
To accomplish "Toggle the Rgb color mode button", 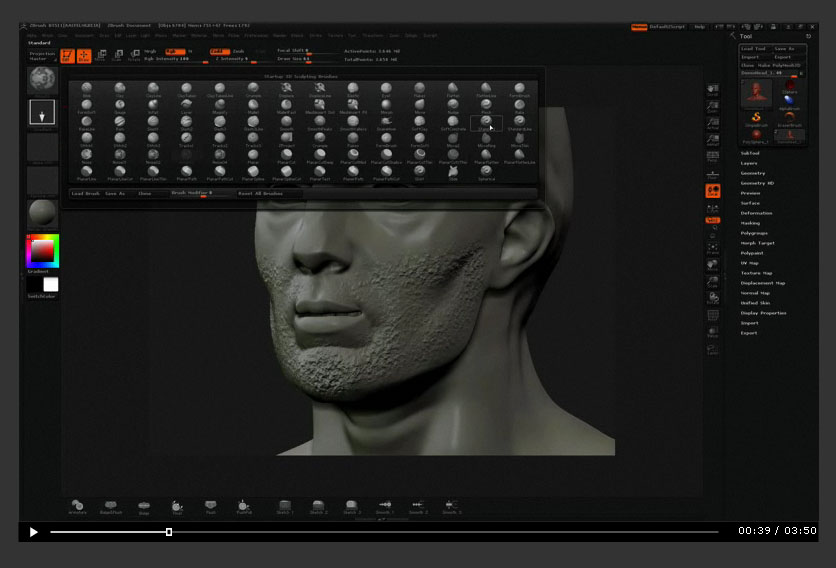I will (174, 51).
